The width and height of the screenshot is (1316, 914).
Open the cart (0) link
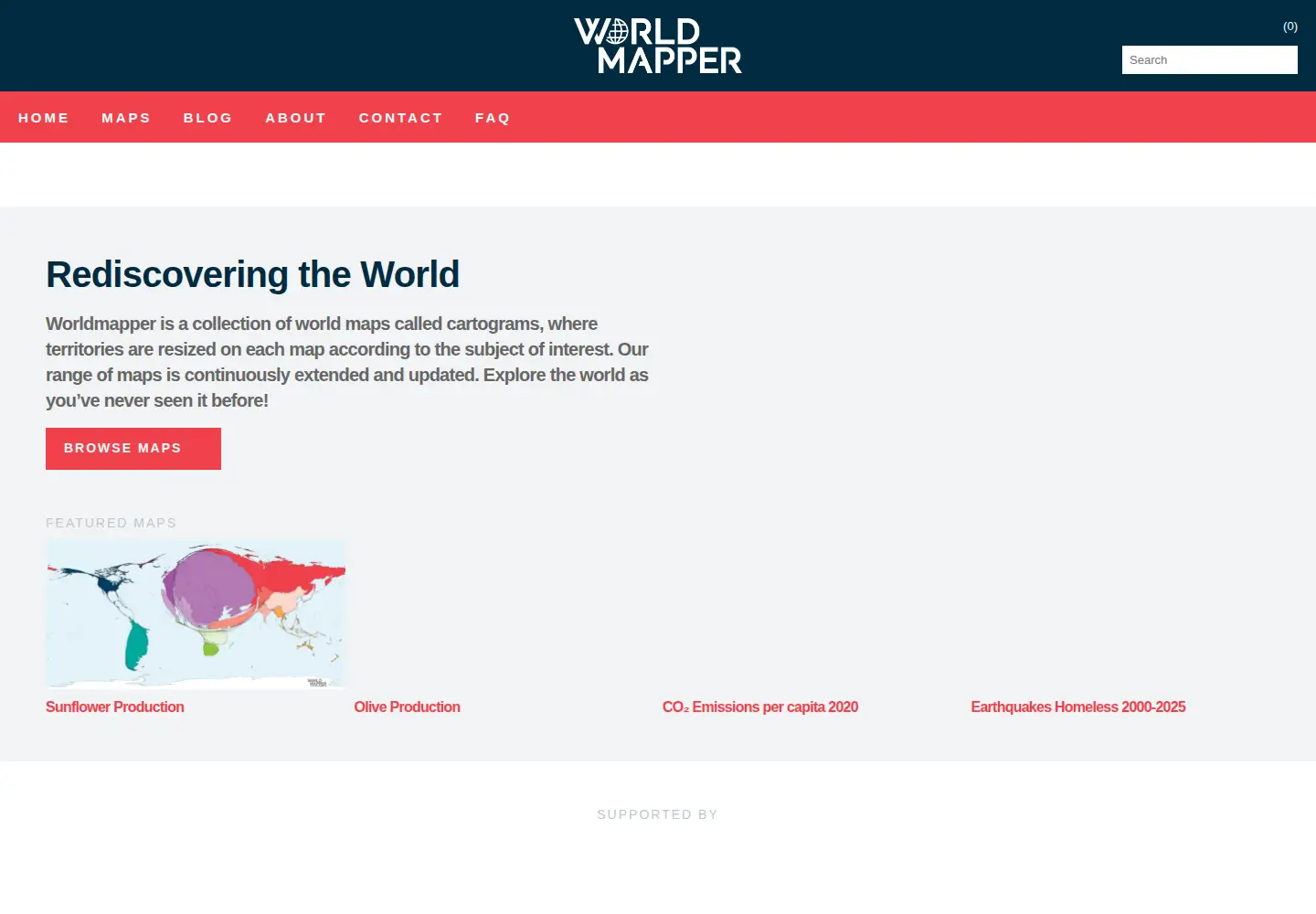click(1290, 27)
